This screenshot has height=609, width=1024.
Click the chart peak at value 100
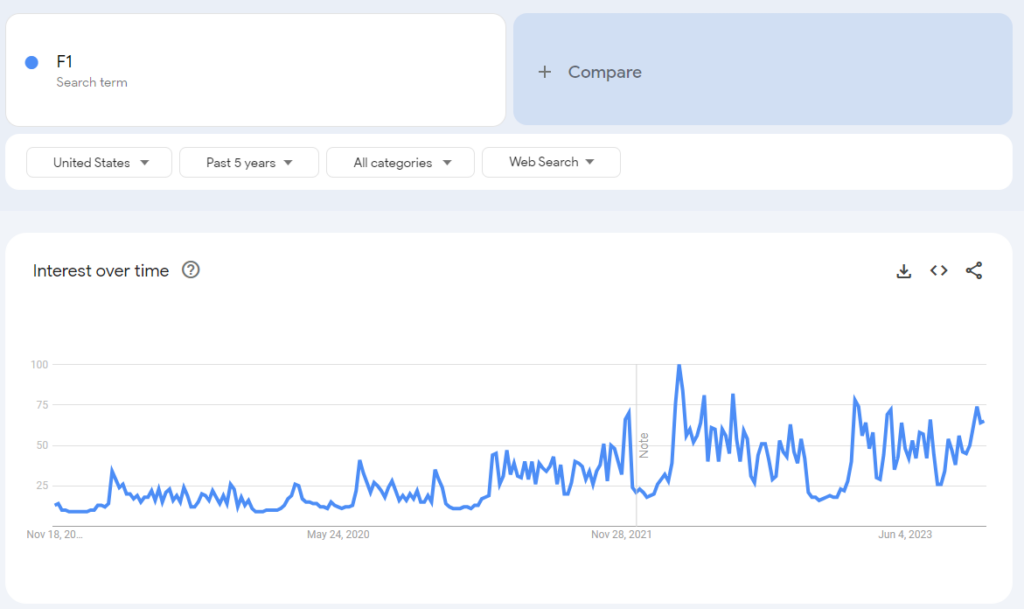tap(679, 366)
